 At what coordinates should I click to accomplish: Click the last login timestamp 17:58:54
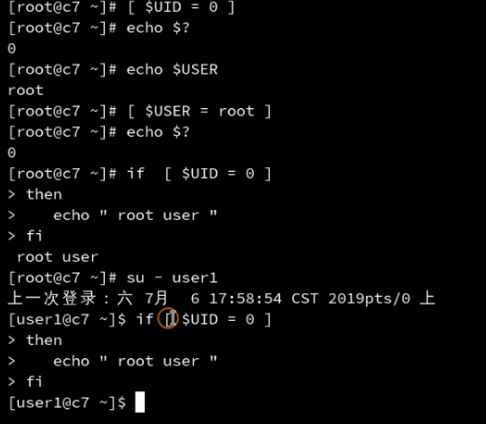245,299
